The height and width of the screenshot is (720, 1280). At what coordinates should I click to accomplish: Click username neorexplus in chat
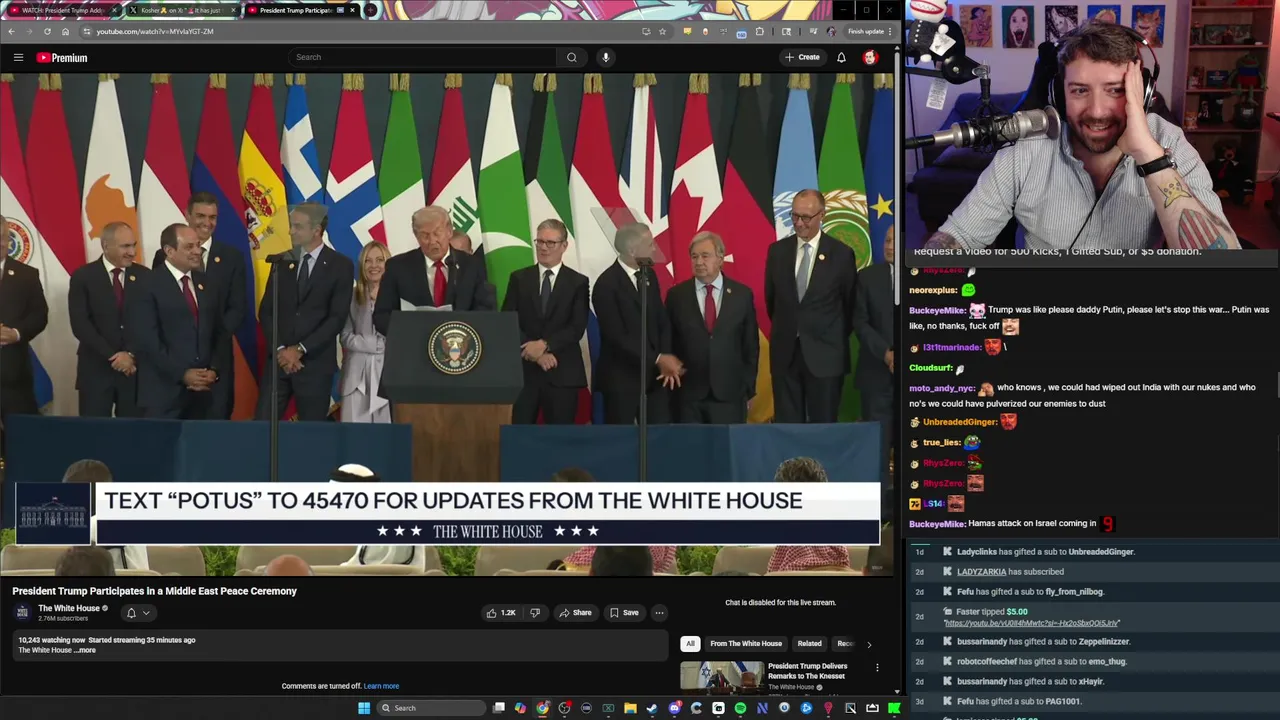932,290
